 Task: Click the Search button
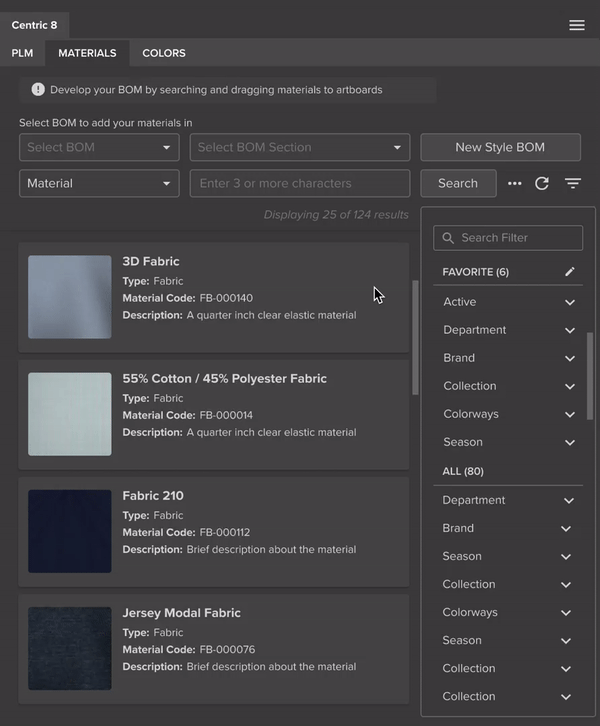click(457, 184)
